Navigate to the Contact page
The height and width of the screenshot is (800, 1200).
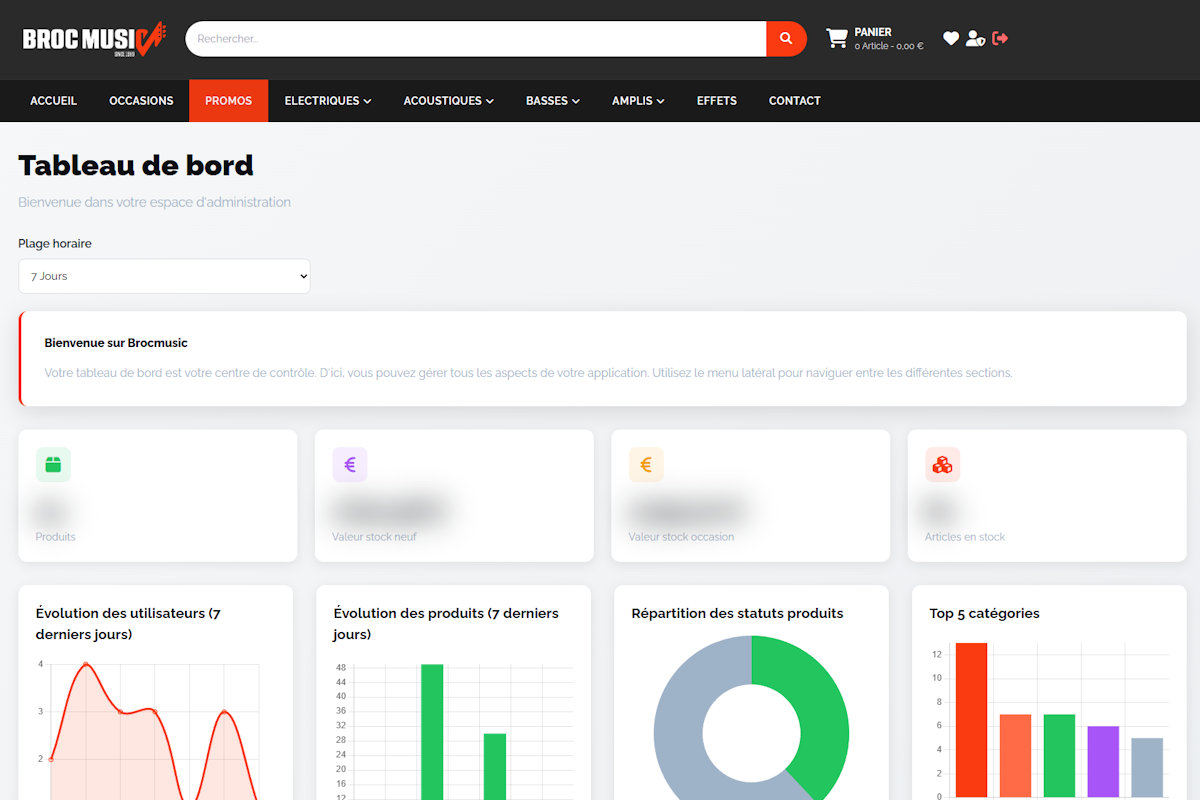[794, 101]
